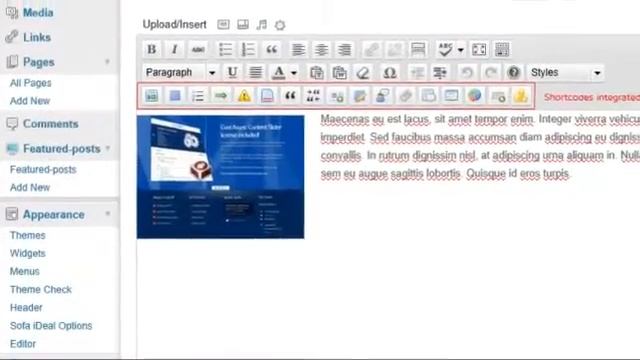Screen dimensions: 640x360
Task: Apply italic formatting
Action: (x=174, y=49)
